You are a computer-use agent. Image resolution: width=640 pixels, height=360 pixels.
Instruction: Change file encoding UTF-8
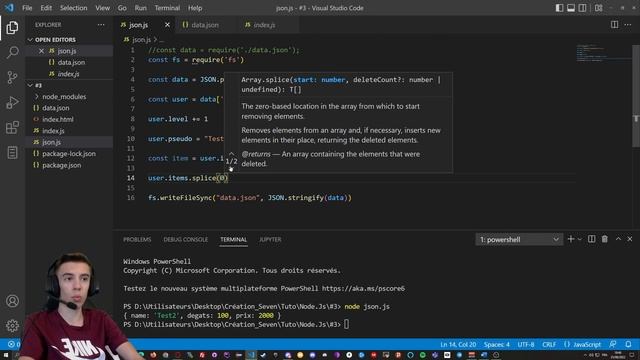tap(526, 344)
